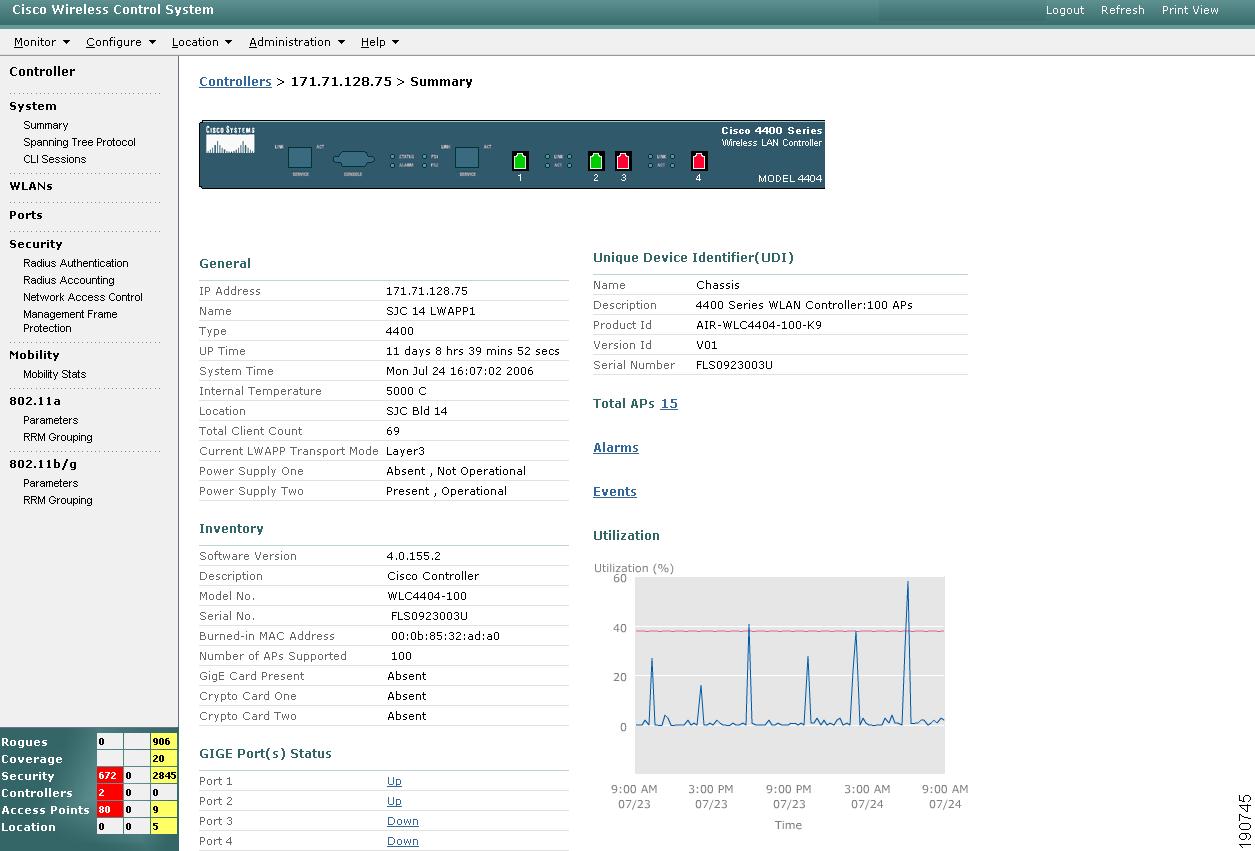Open Parameters under 802.11b/g
Viewport: 1255px width, 851px height.
[x=51, y=483]
